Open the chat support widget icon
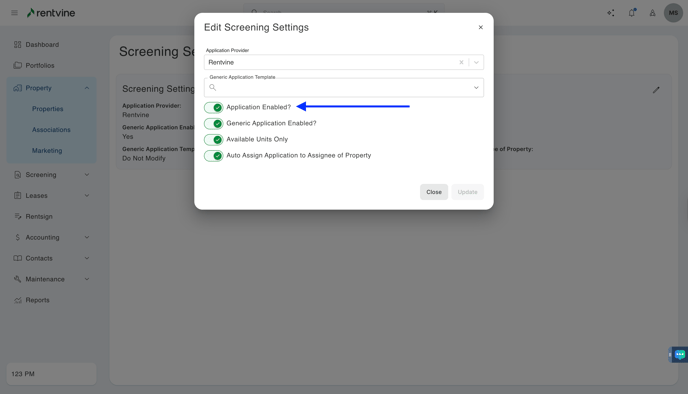The height and width of the screenshot is (394, 688). (x=679, y=355)
